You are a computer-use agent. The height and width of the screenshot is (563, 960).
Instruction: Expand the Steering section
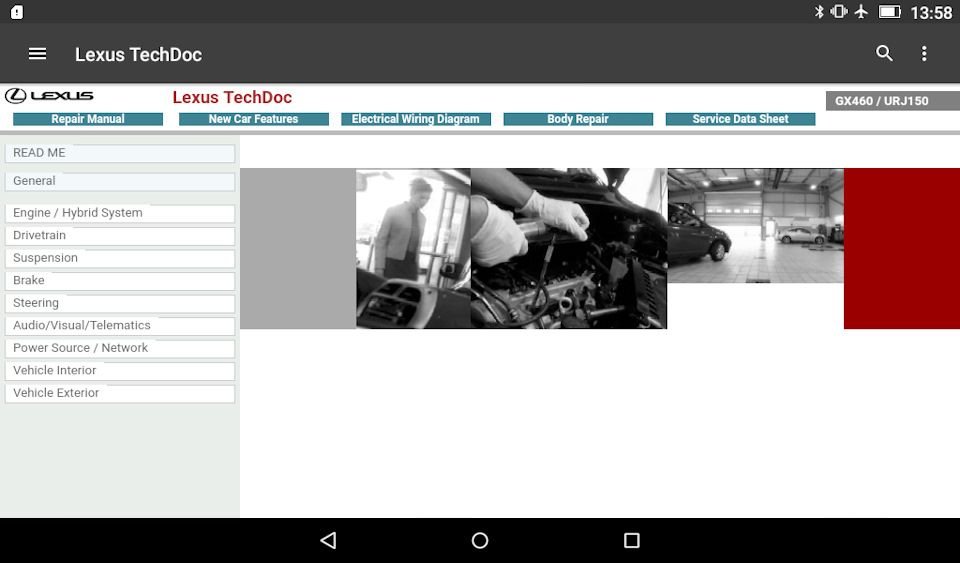pos(120,303)
